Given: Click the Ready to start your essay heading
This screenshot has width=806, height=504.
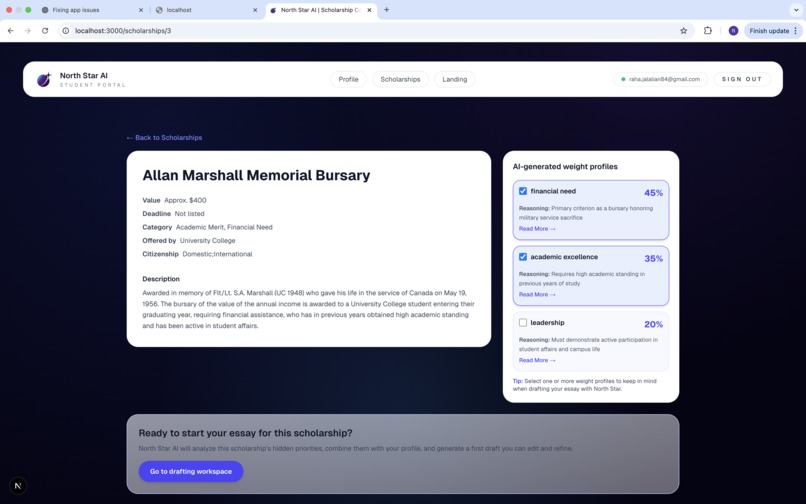Looking at the screenshot, I should 245,433.
